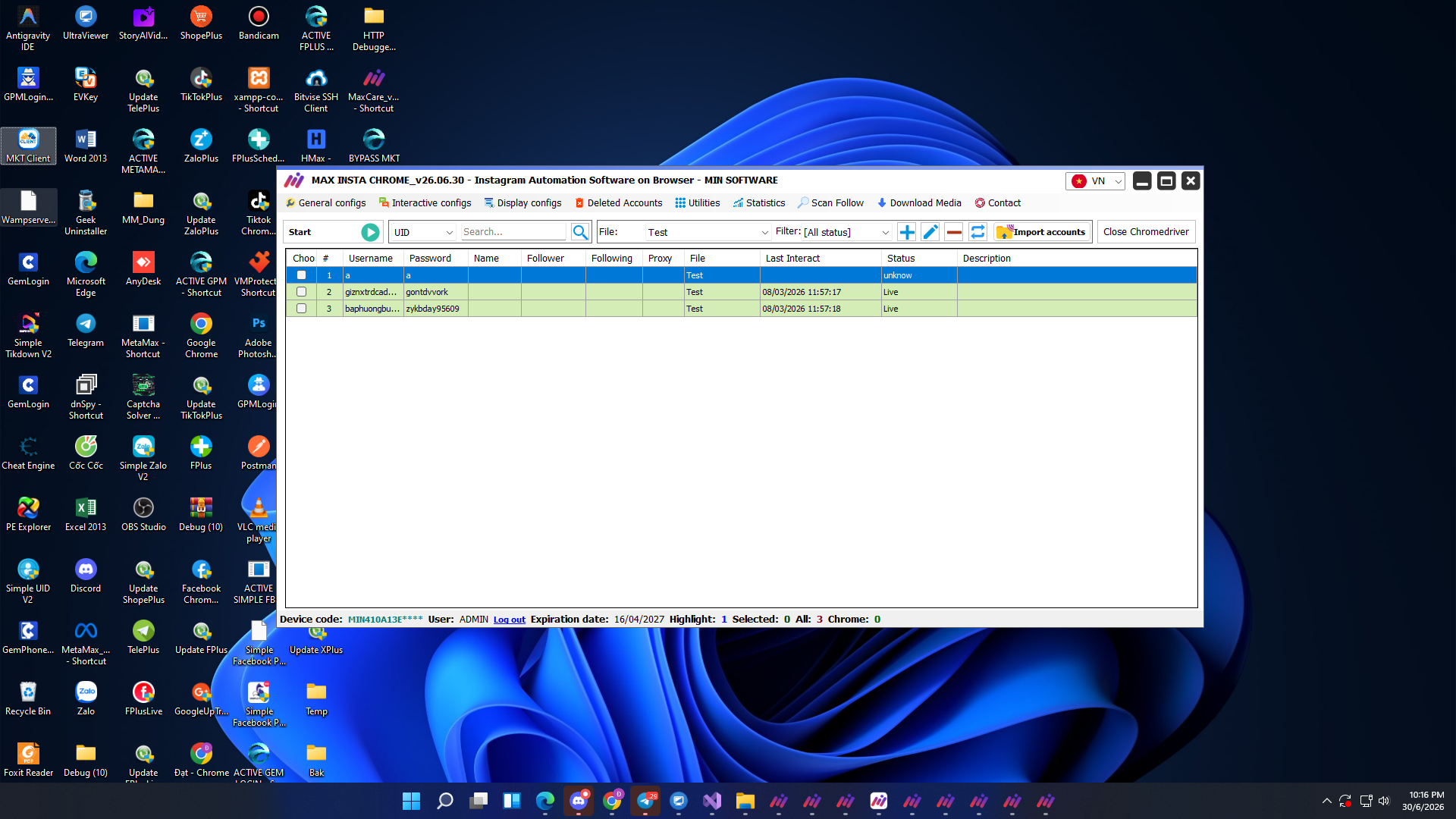Open the Contact menu
Viewport: 1456px width, 819px height.
(997, 203)
